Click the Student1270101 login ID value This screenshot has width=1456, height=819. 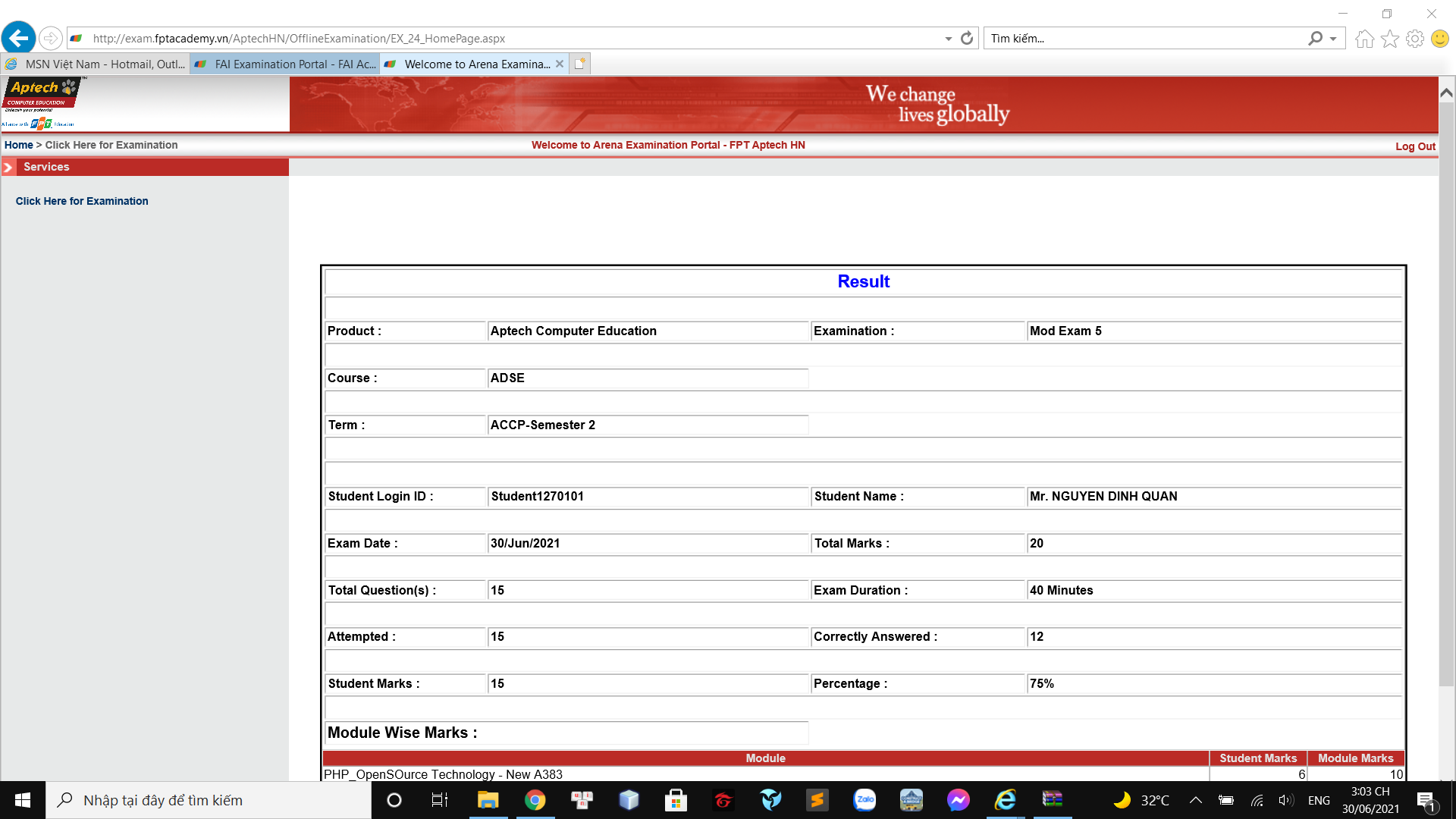point(538,496)
